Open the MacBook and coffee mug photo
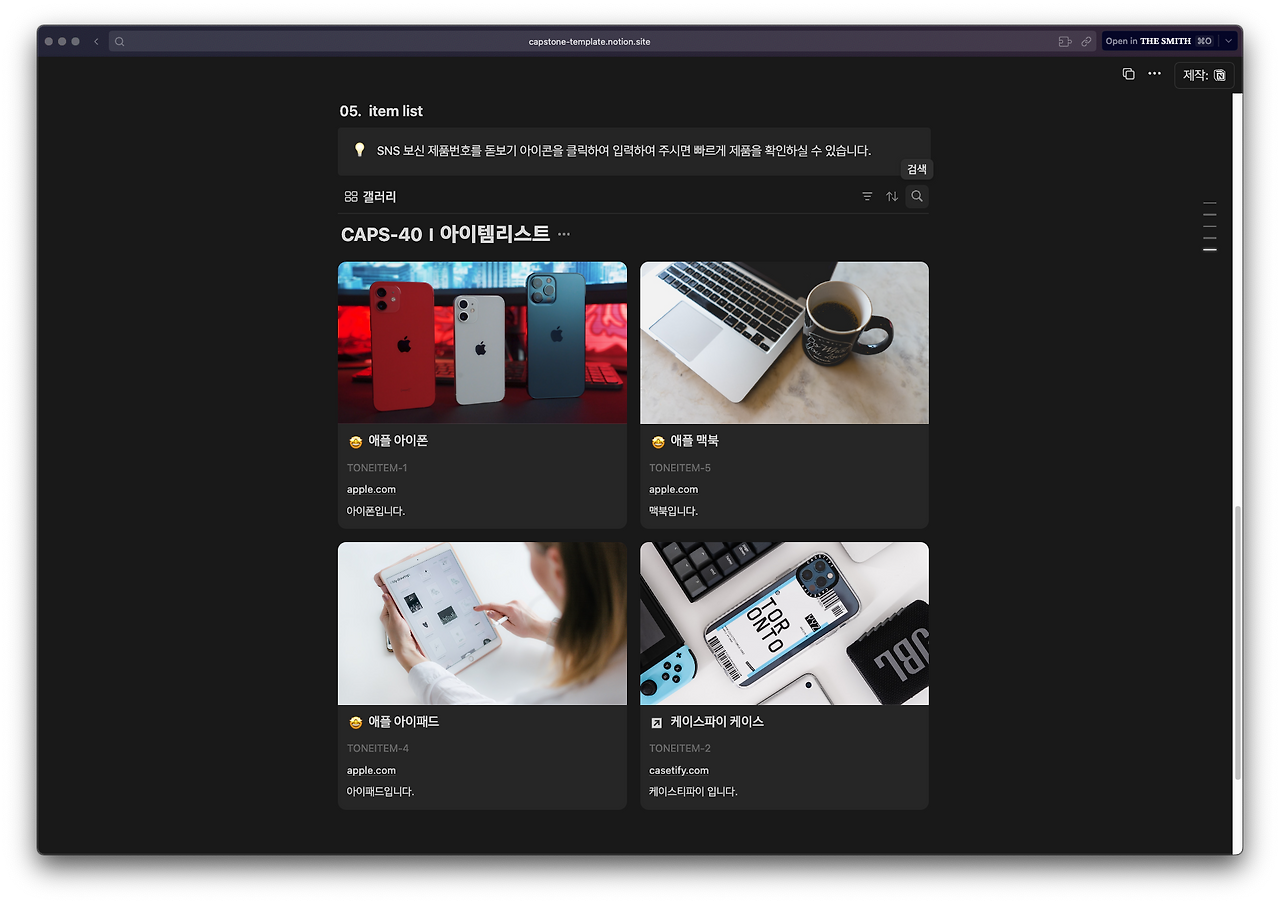The width and height of the screenshot is (1280, 904). pyautogui.click(x=784, y=343)
